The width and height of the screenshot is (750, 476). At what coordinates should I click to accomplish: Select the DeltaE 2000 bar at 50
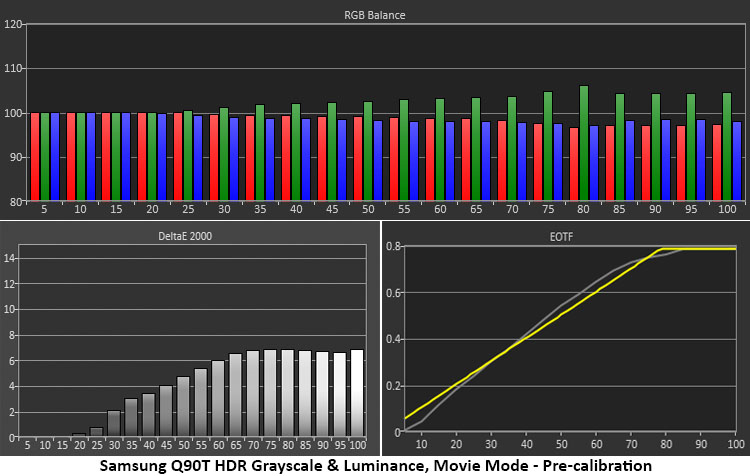(x=183, y=407)
